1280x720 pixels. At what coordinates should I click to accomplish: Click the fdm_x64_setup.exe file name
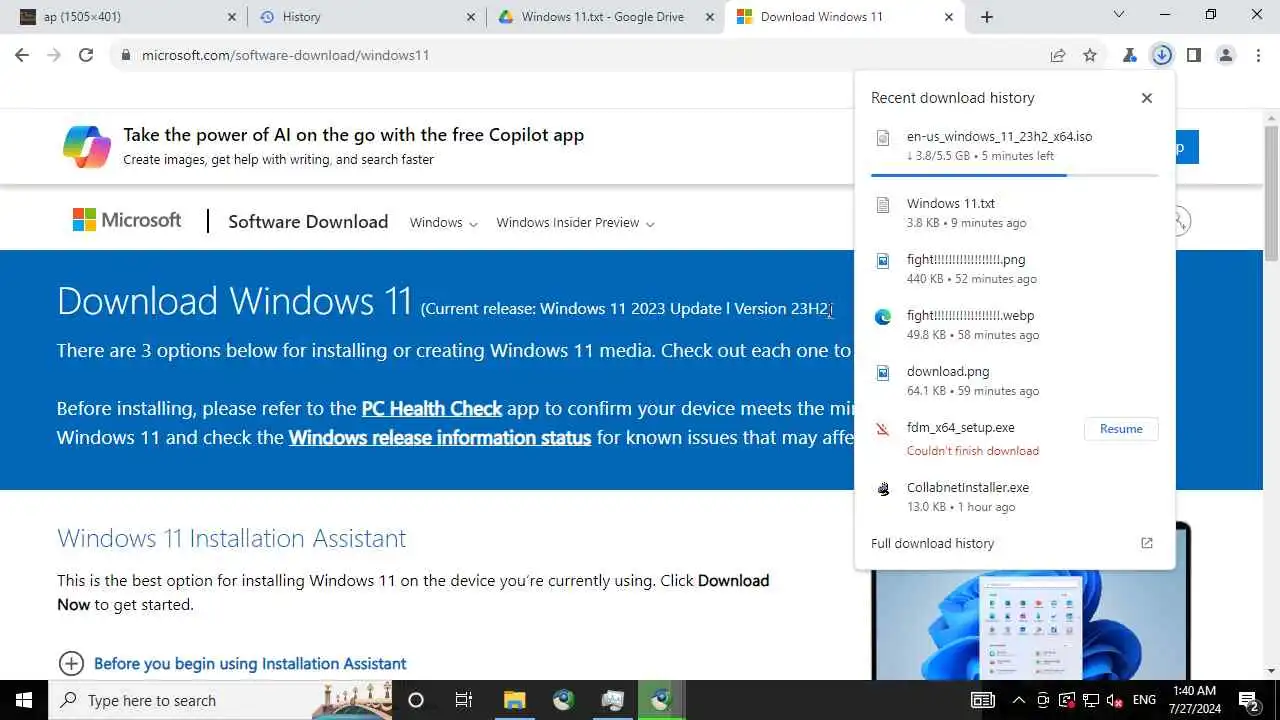960,427
